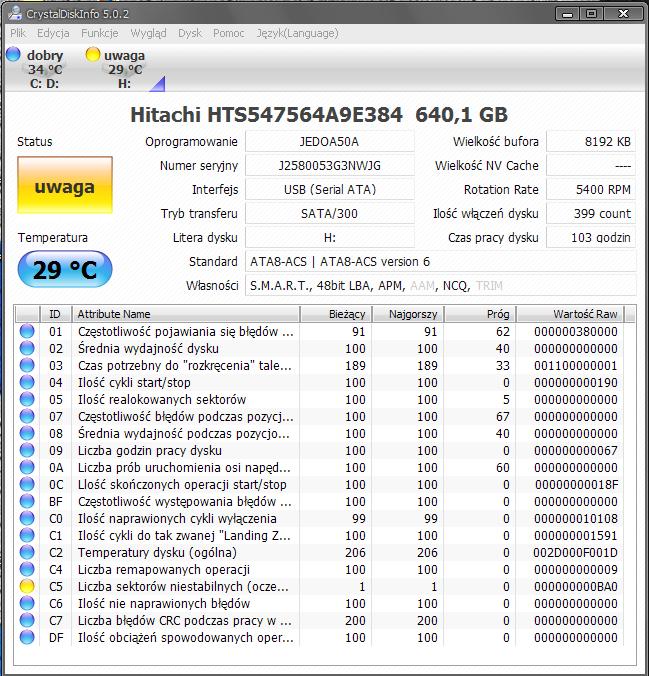Image resolution: width=649 pixels, height=676 pixels.
Task: Select 'Temperatury dysku (ogólna)' attribute name
Action: [x=157, y=553]
